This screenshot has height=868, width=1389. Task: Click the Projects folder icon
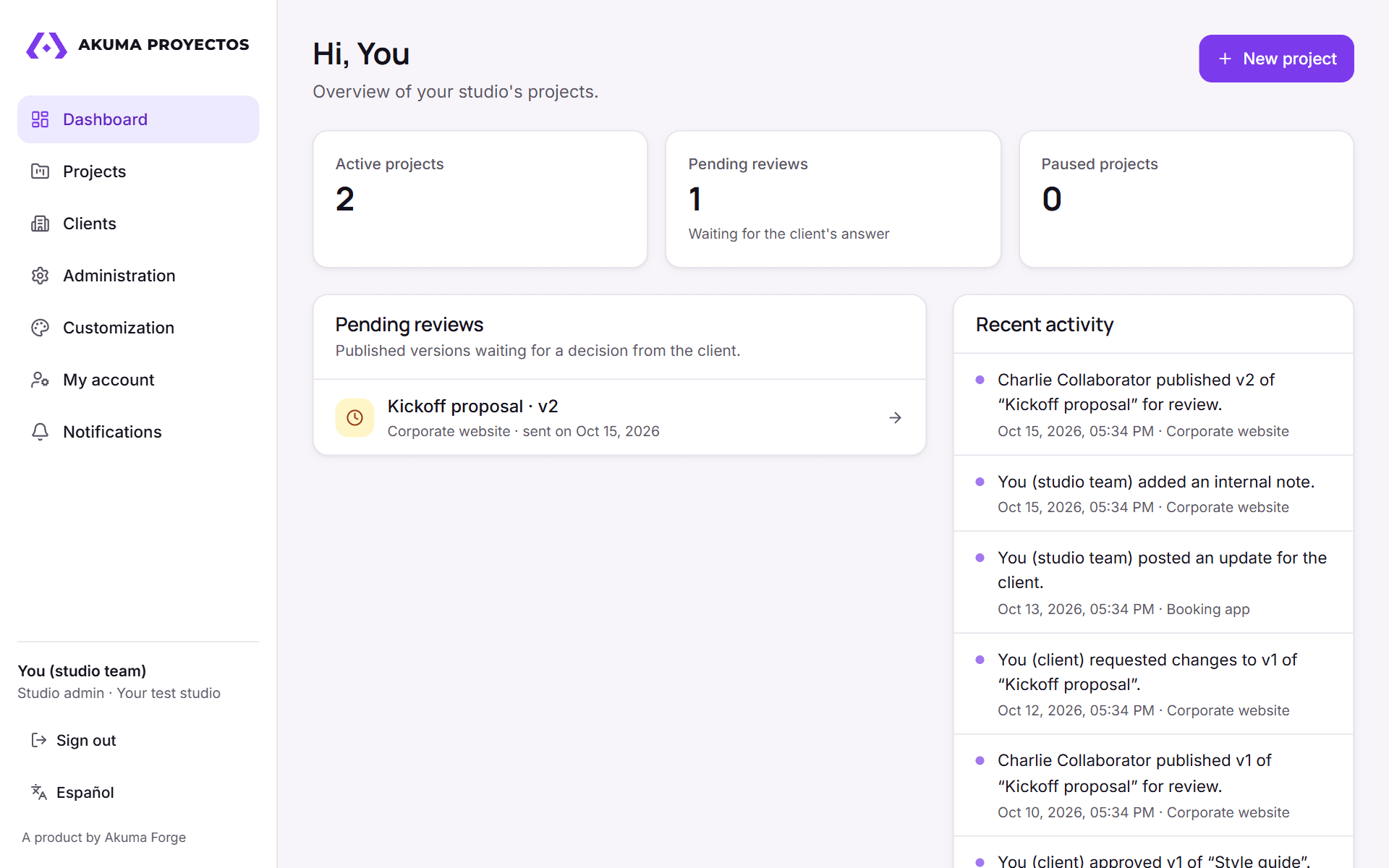click(x=40, y=171)
